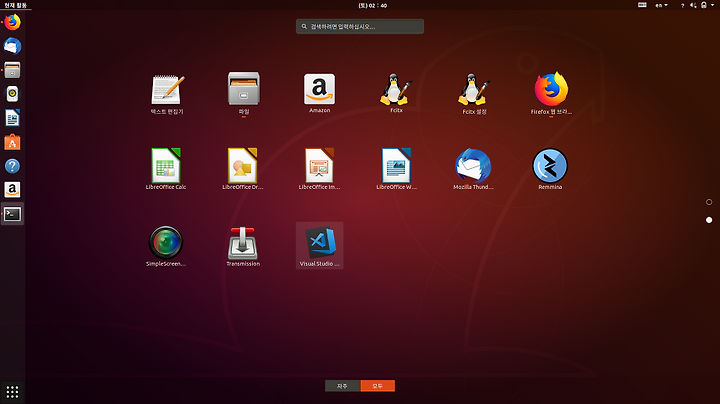Select the second app page indicator
The height and width of the screenshot is (404, 720).
(709, 220)
